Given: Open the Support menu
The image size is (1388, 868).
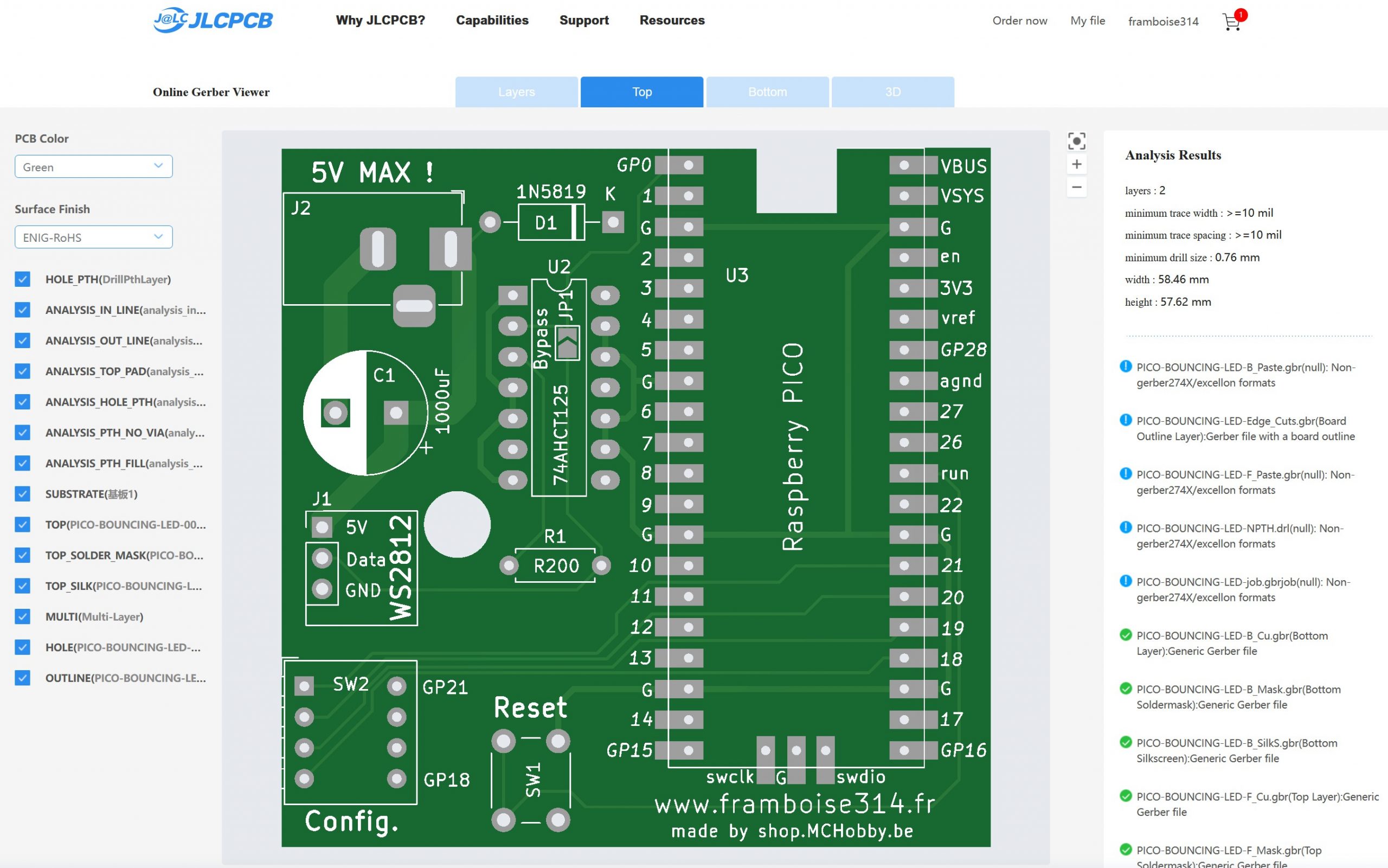Looking at the screenshot, I should [584, 21].
